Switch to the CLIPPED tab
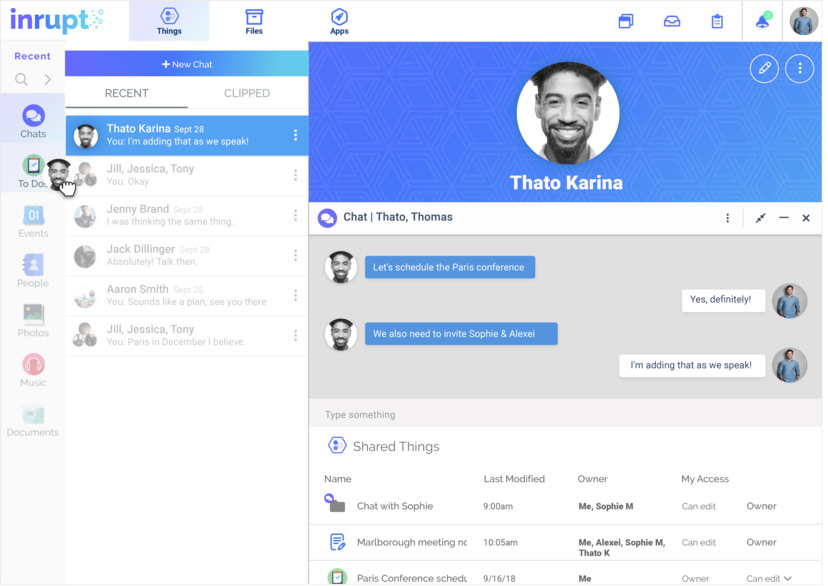The image size is (828, 586). coord(247,93)
